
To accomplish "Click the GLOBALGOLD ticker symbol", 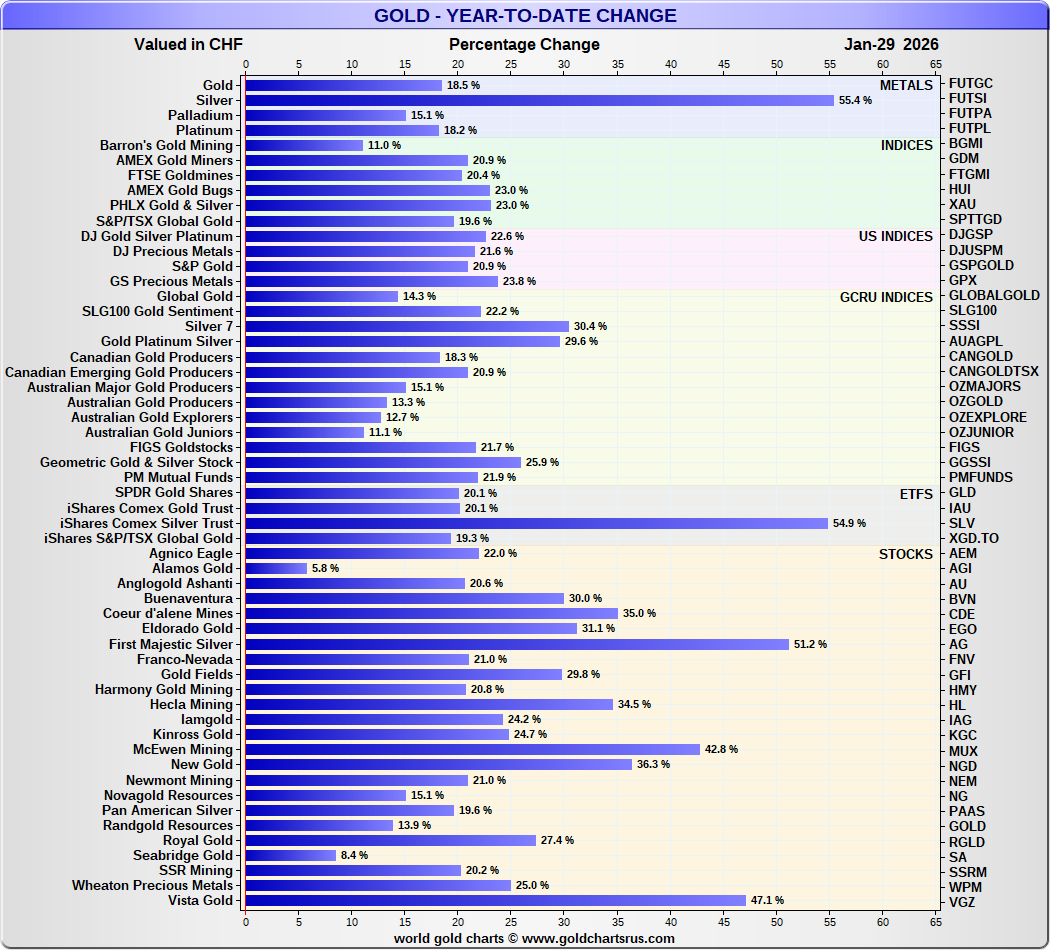I will [x=994, y=295].
